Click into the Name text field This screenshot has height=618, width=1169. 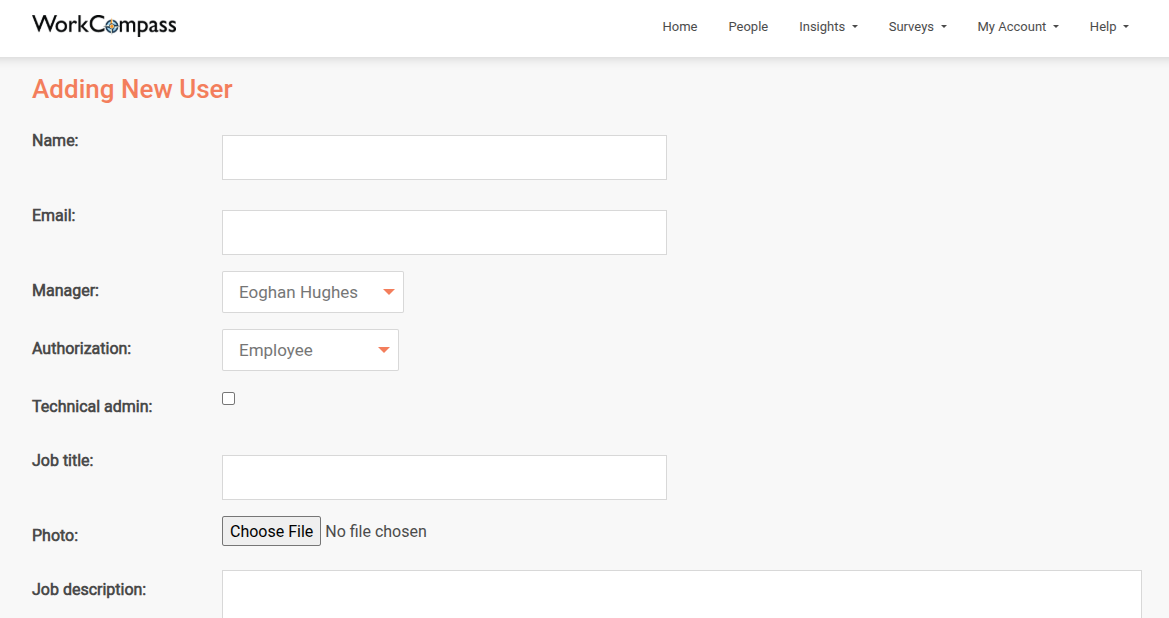point(444,158)
